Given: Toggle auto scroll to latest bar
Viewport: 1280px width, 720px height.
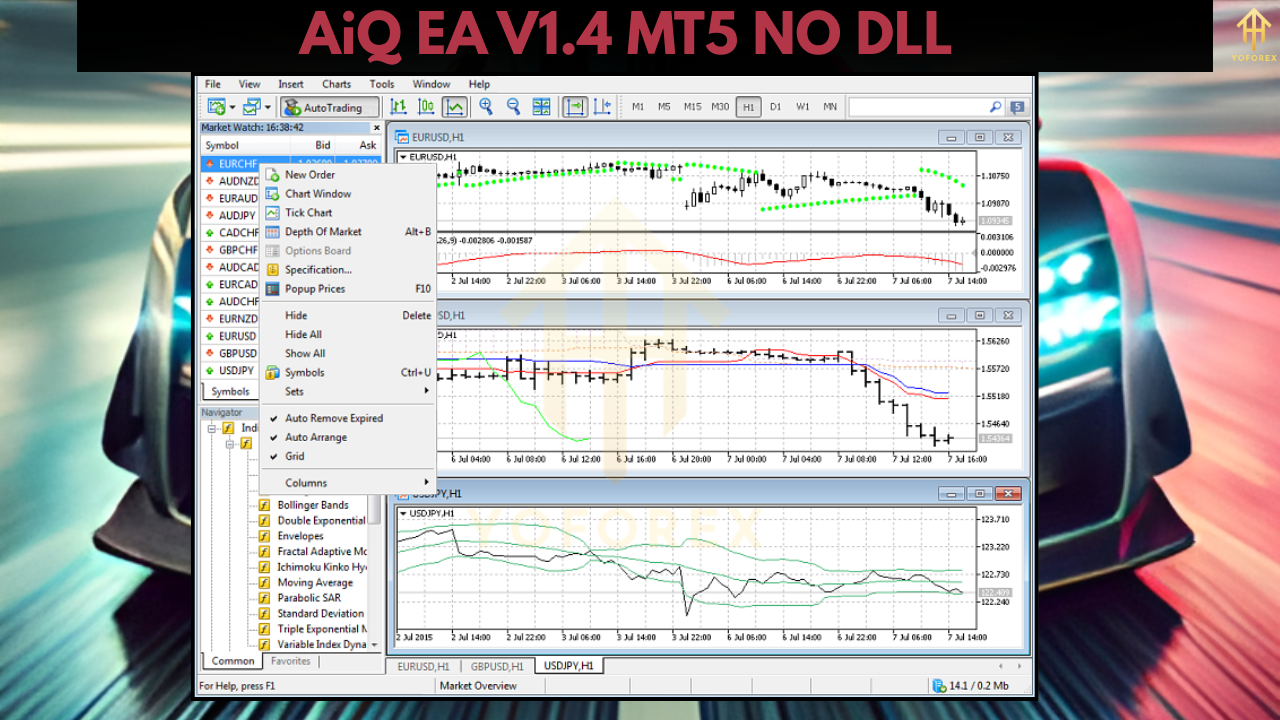Looking at the screenshot, I should click(575, 107).
